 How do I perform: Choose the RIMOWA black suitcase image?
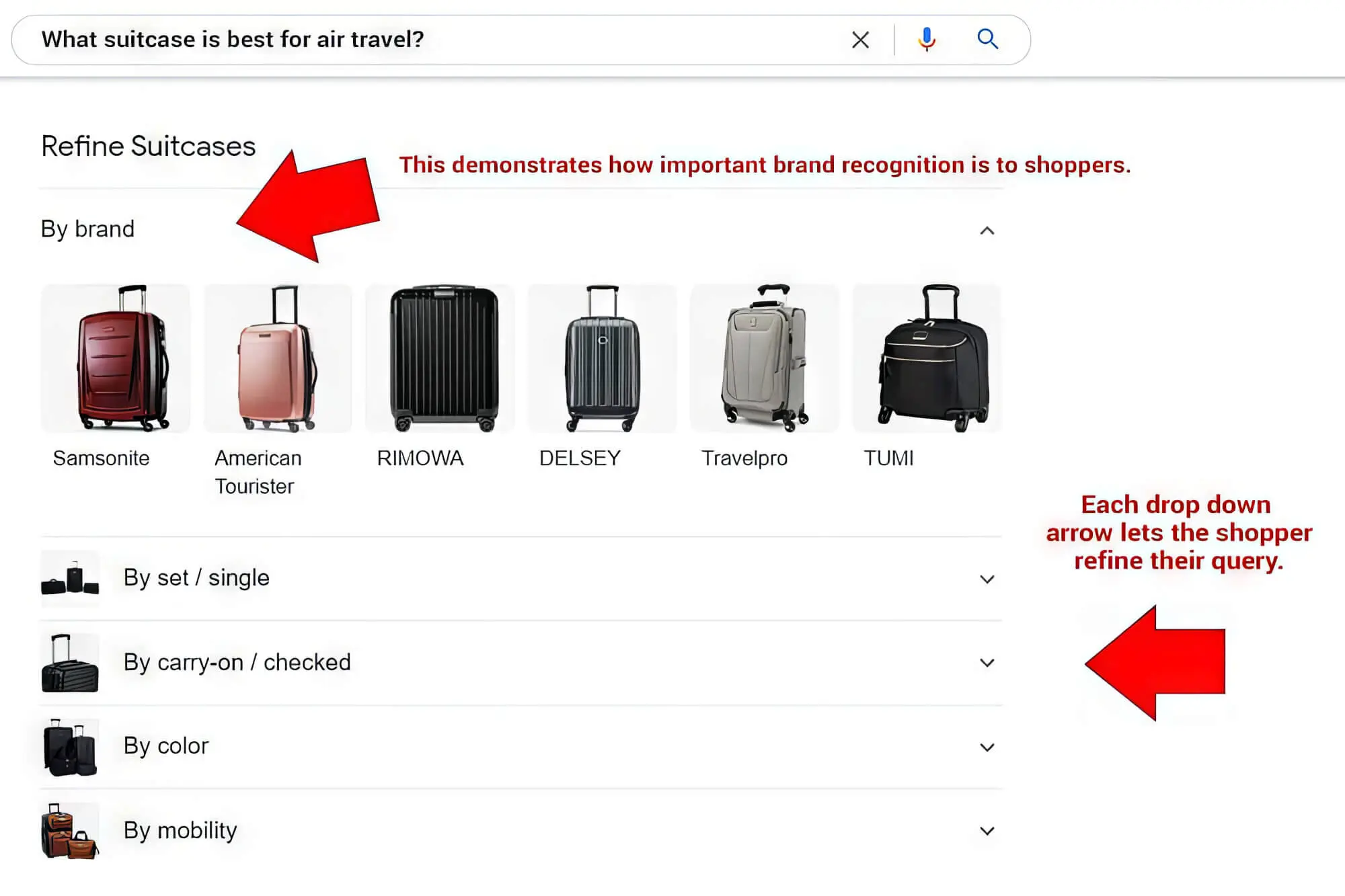(x=440, y=358)
